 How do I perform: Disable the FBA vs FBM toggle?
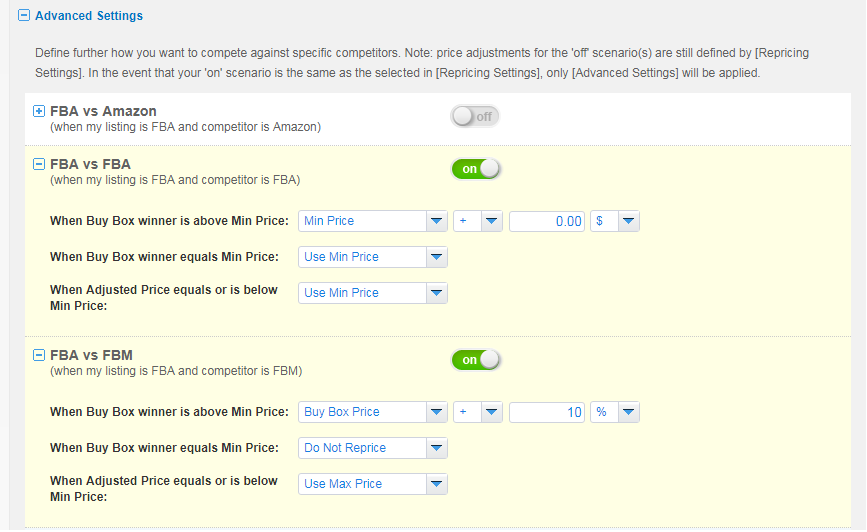click(x=476, y=360)
